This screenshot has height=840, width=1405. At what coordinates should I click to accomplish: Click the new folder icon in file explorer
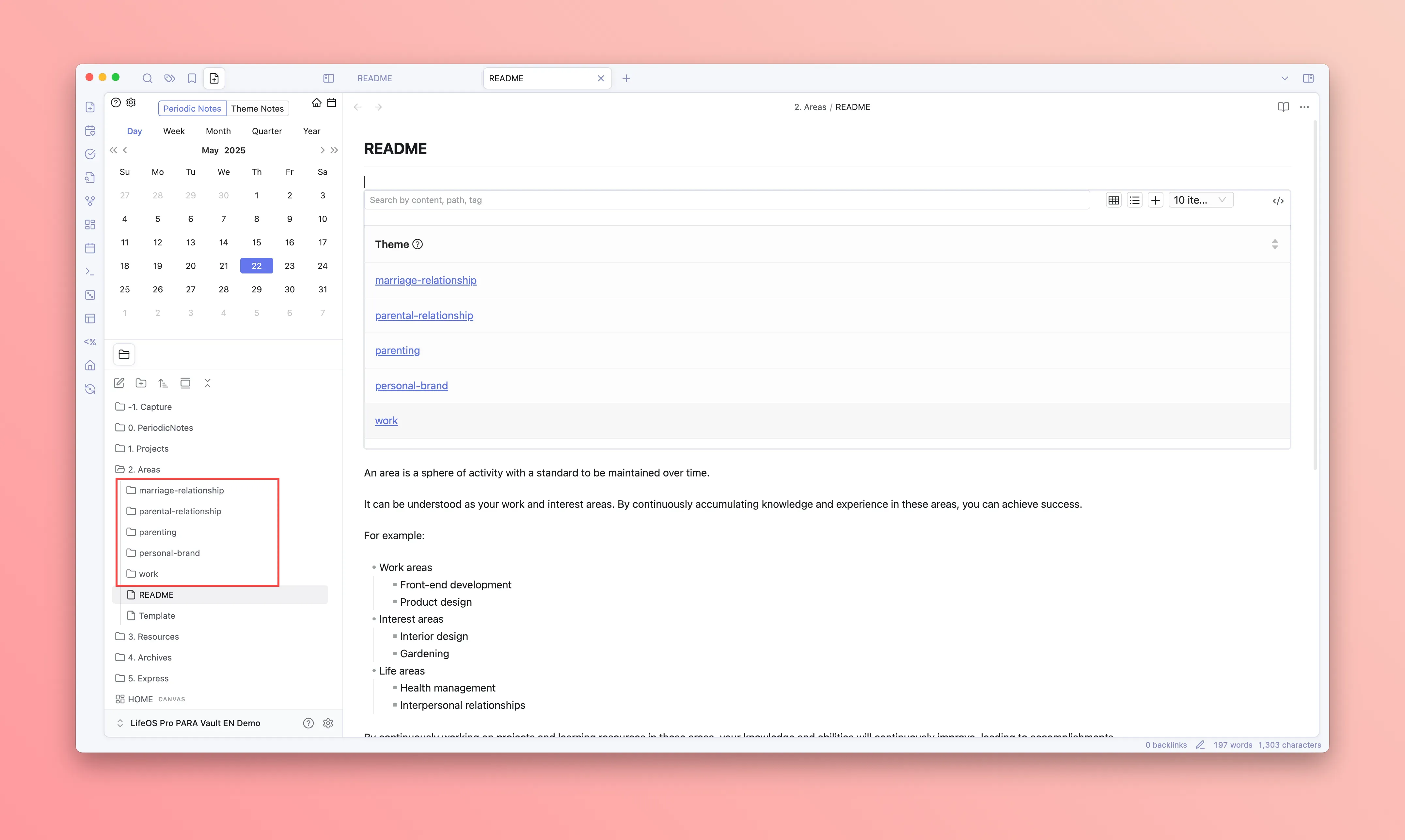[x=141, y=383]
